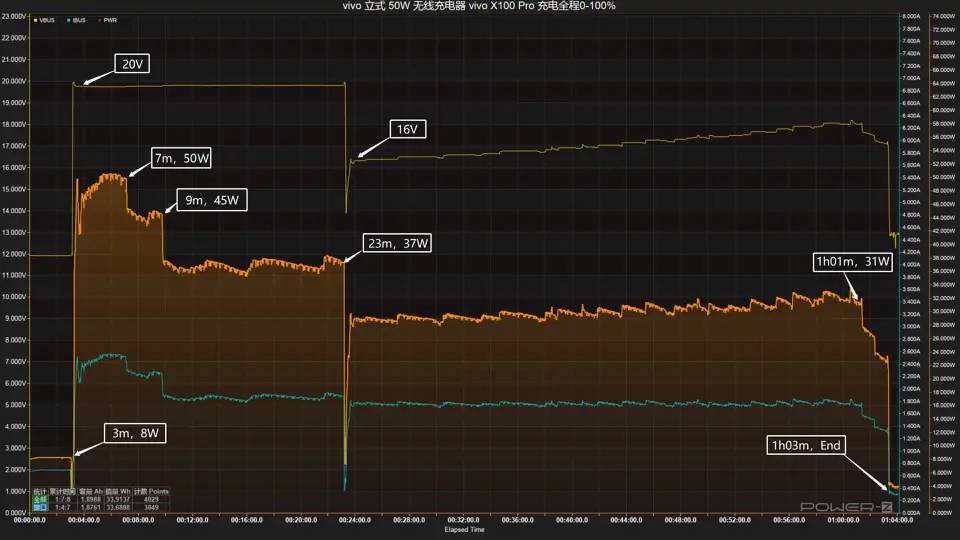The width and height of the screenshot is (960, 540).
Task: Click the 00:24:00.0 time axis tick
Action: pos(355,520)
